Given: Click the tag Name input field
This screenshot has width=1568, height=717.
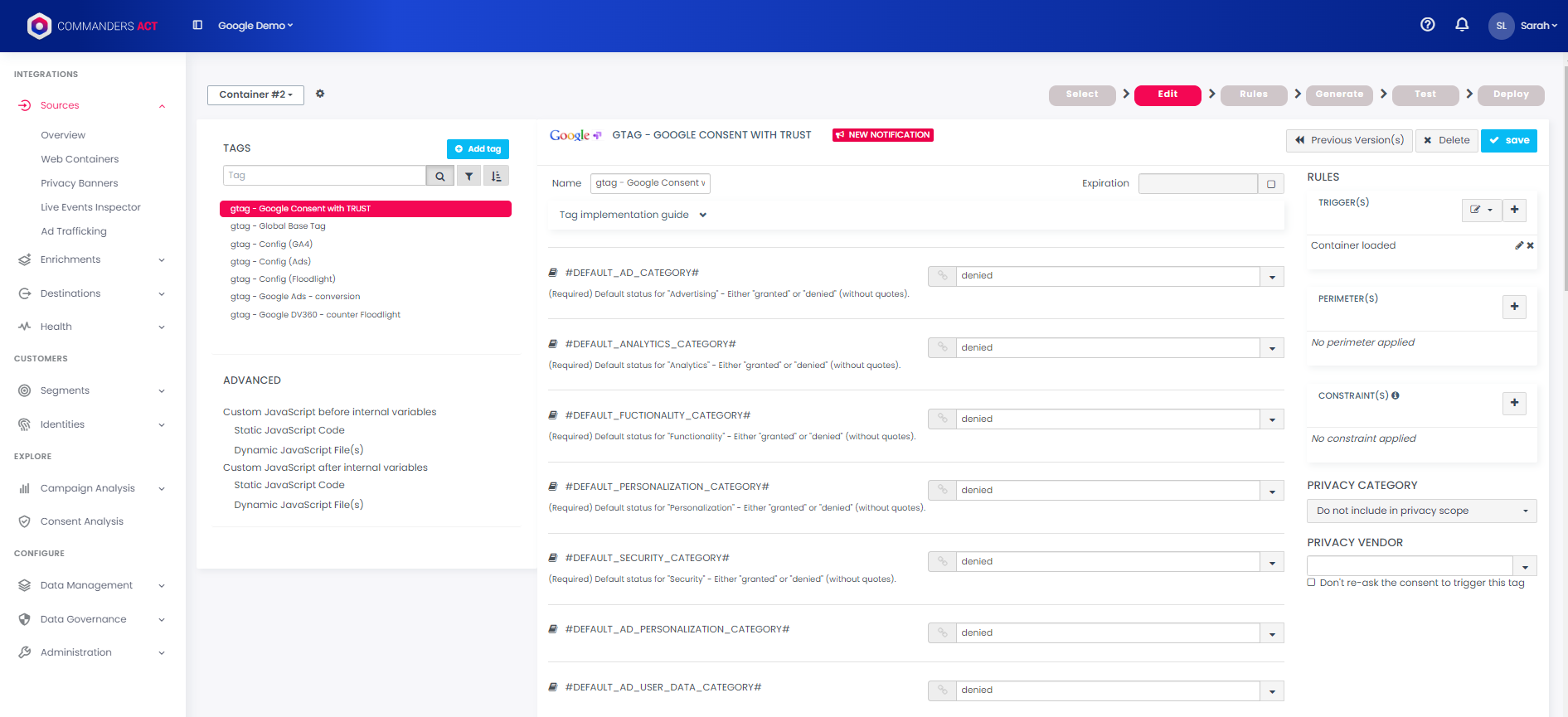Looking at the screenshot, I should click(x=649, y=183).
